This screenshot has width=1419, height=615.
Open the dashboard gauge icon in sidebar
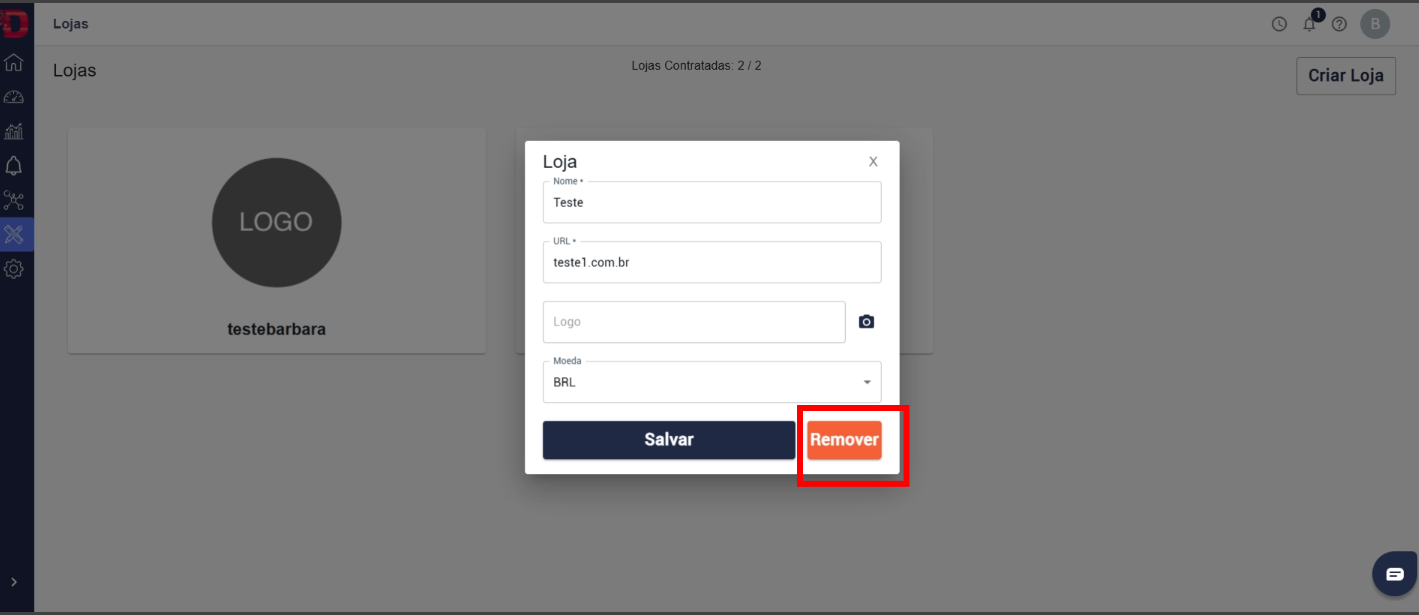pos(14,97)
